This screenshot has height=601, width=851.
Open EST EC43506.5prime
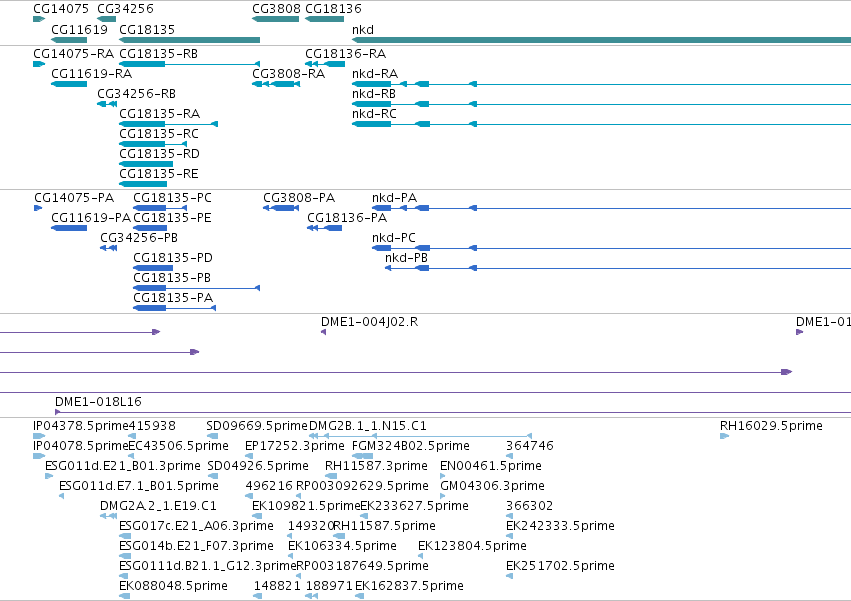coord(132,456)
